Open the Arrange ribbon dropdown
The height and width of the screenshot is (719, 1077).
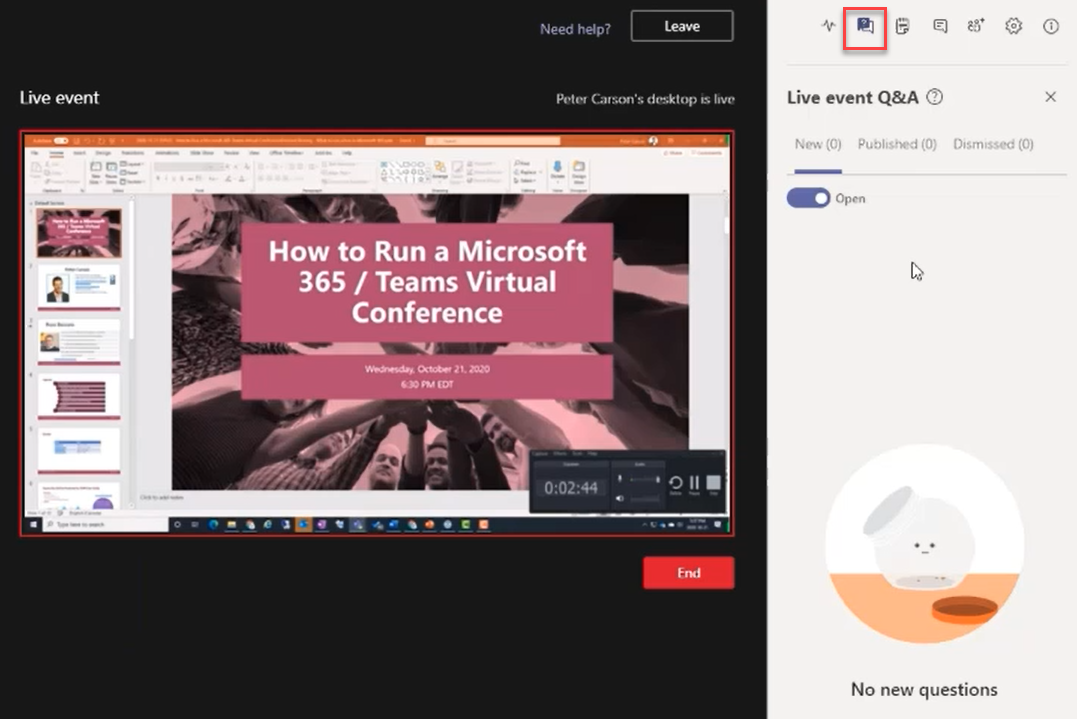[x=440, y=172]
